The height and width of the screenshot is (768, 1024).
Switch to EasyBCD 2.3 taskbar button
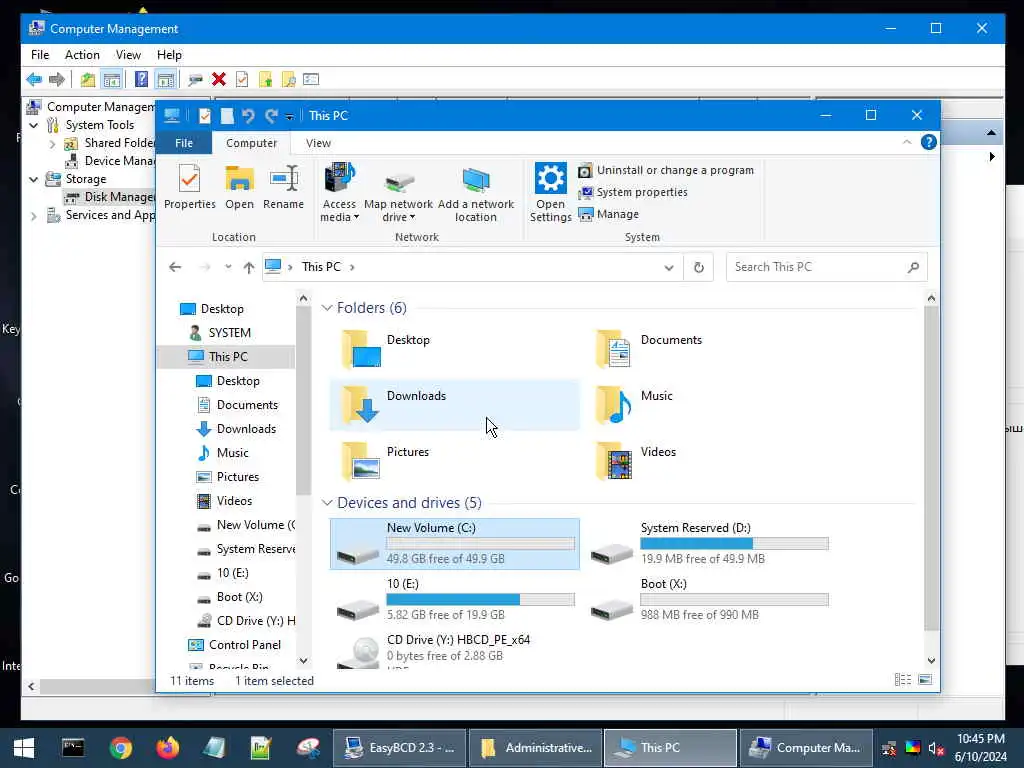pyautogui.click(x=399, y=748)
